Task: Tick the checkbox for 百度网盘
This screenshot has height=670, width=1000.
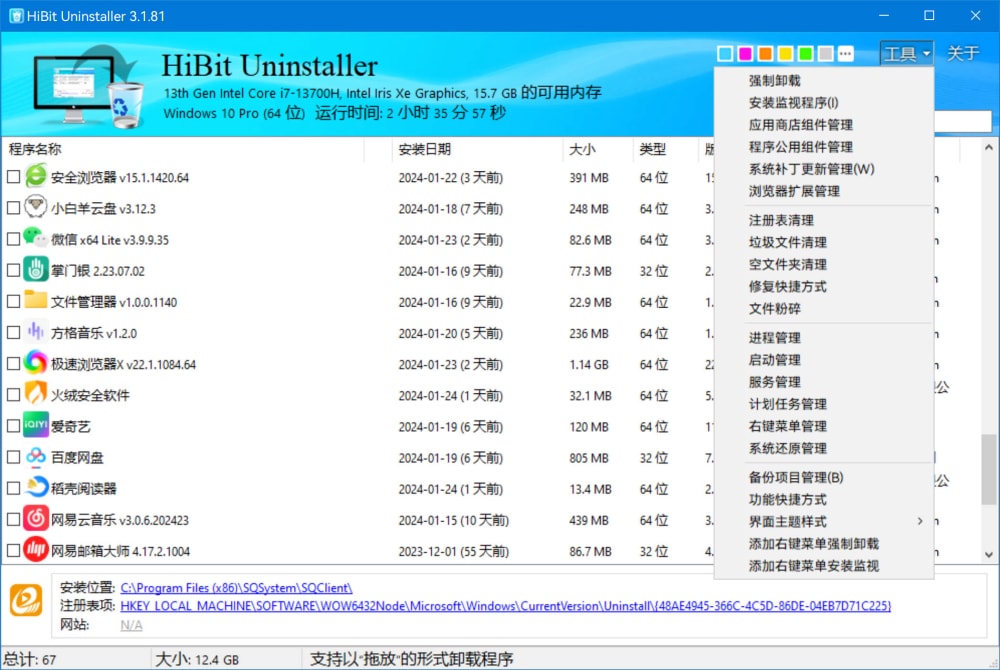Action: click(x=13, y=457)
